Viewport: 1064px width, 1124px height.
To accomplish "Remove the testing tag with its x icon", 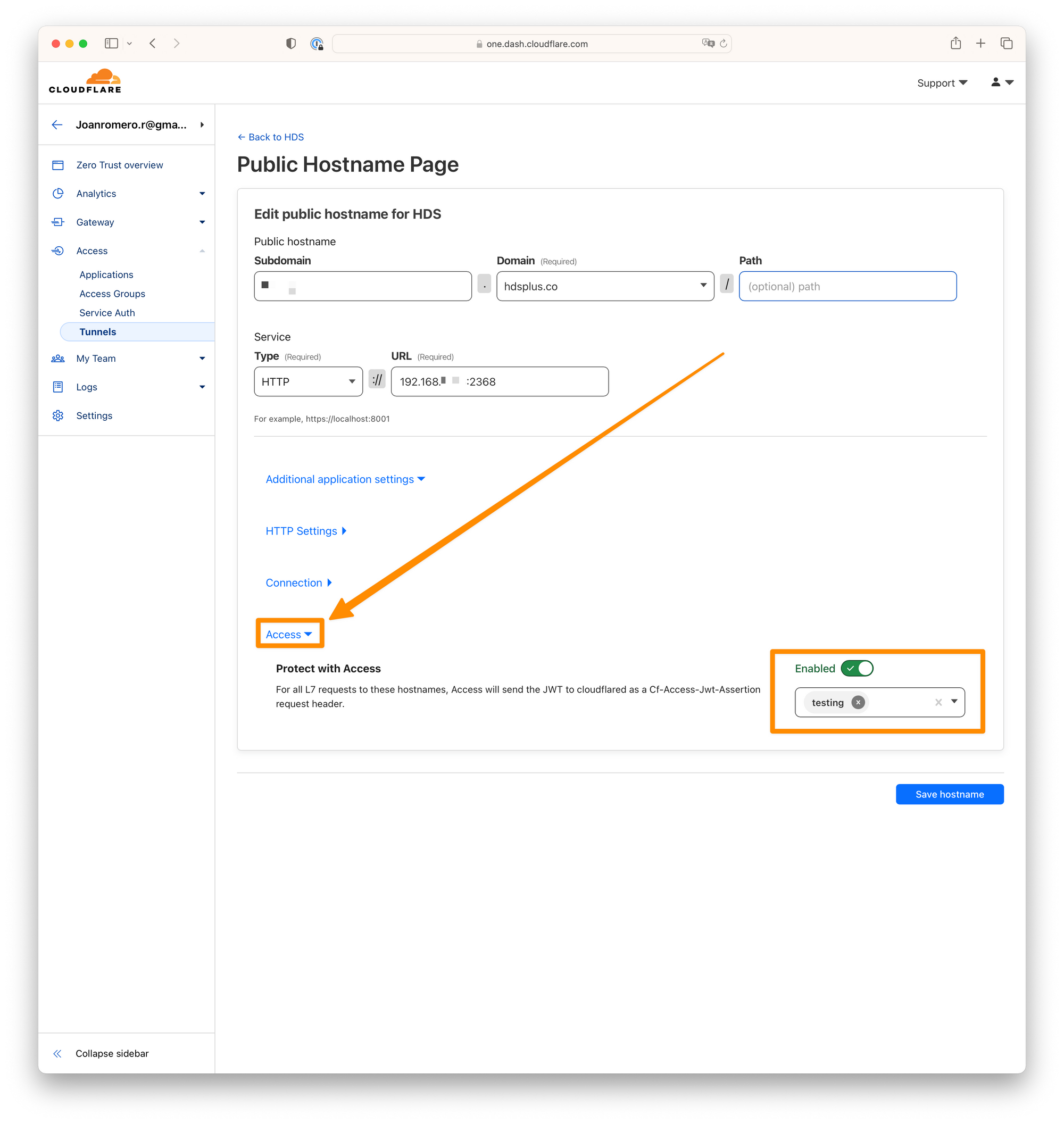I will pyautogui.click(x=858, y=702).
